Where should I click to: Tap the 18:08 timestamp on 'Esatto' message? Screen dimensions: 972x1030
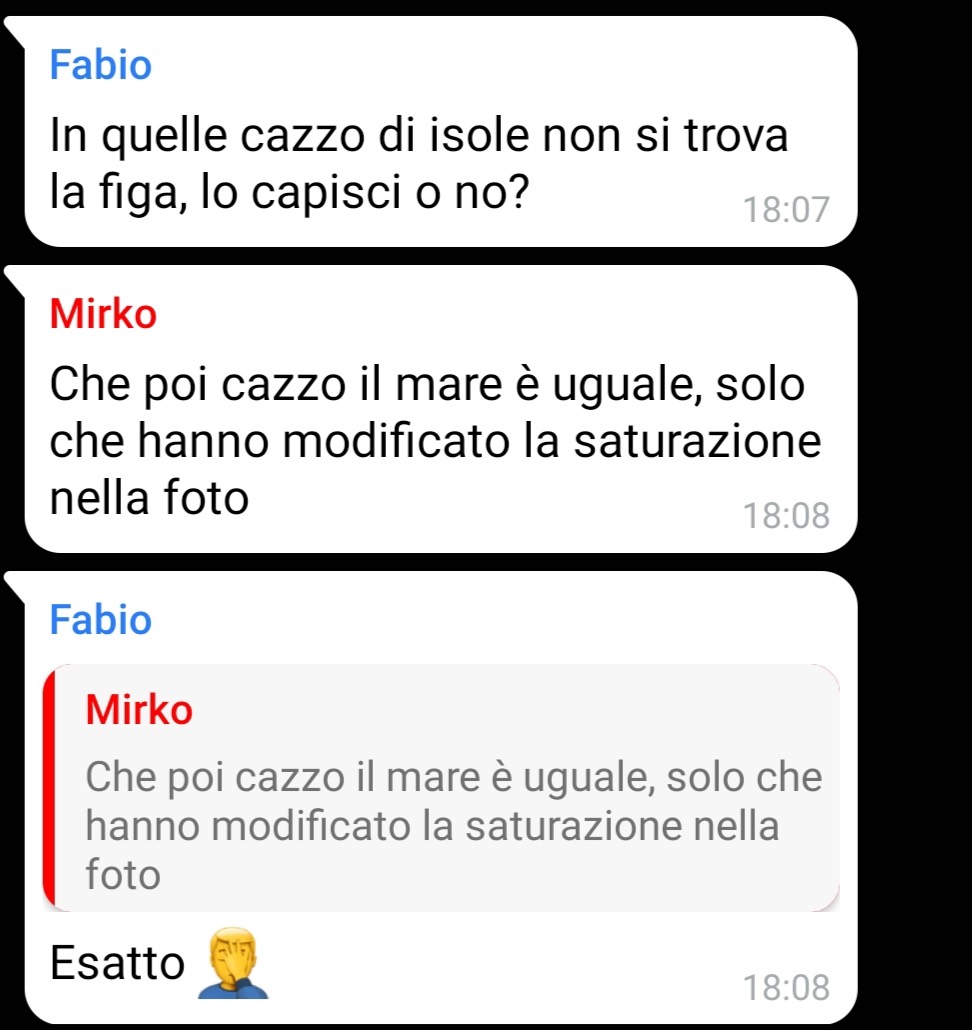(x=786, y=987)
